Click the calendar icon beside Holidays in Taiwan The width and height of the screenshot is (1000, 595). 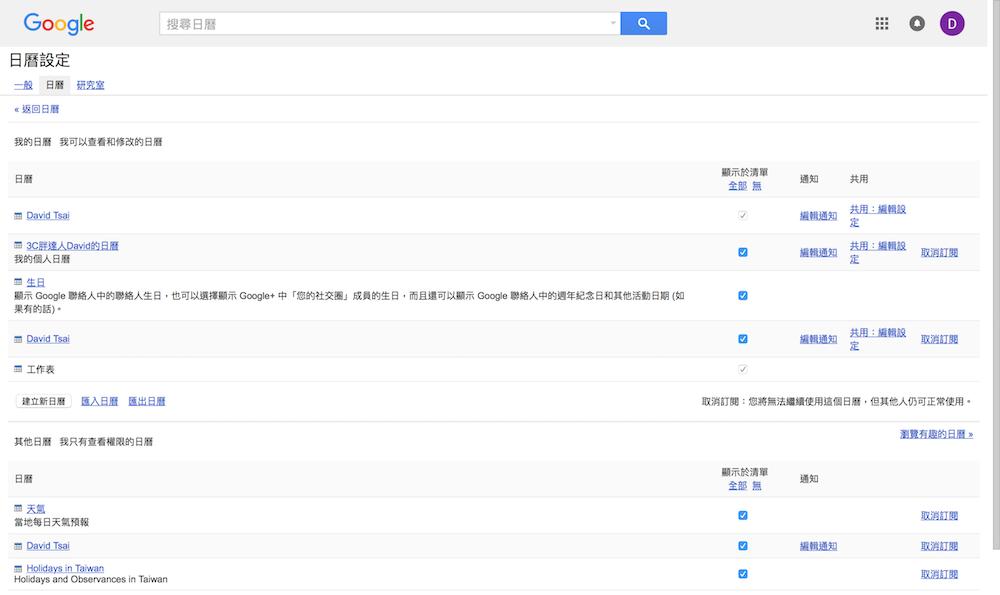tap(17, 567)
